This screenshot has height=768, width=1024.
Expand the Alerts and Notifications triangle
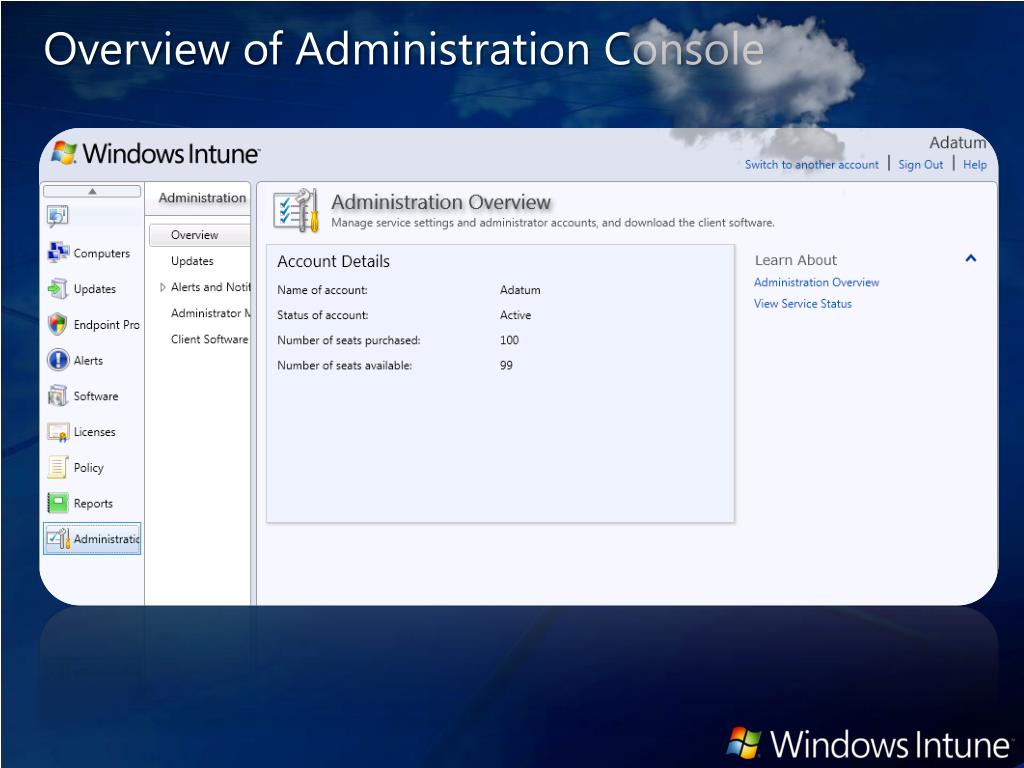[x=163, y=287]
